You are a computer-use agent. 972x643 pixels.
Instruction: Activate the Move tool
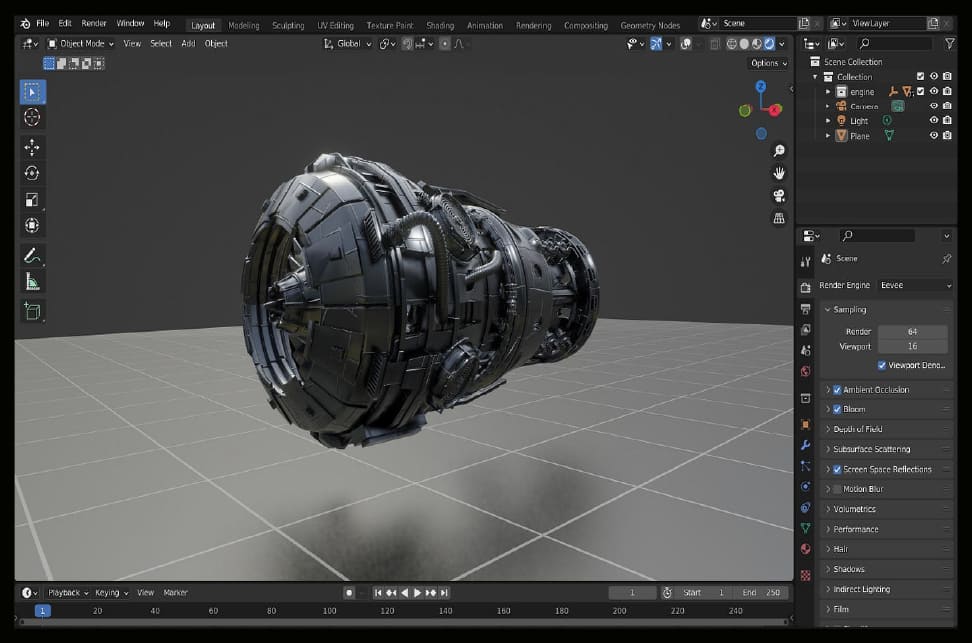tap(32, 147)
